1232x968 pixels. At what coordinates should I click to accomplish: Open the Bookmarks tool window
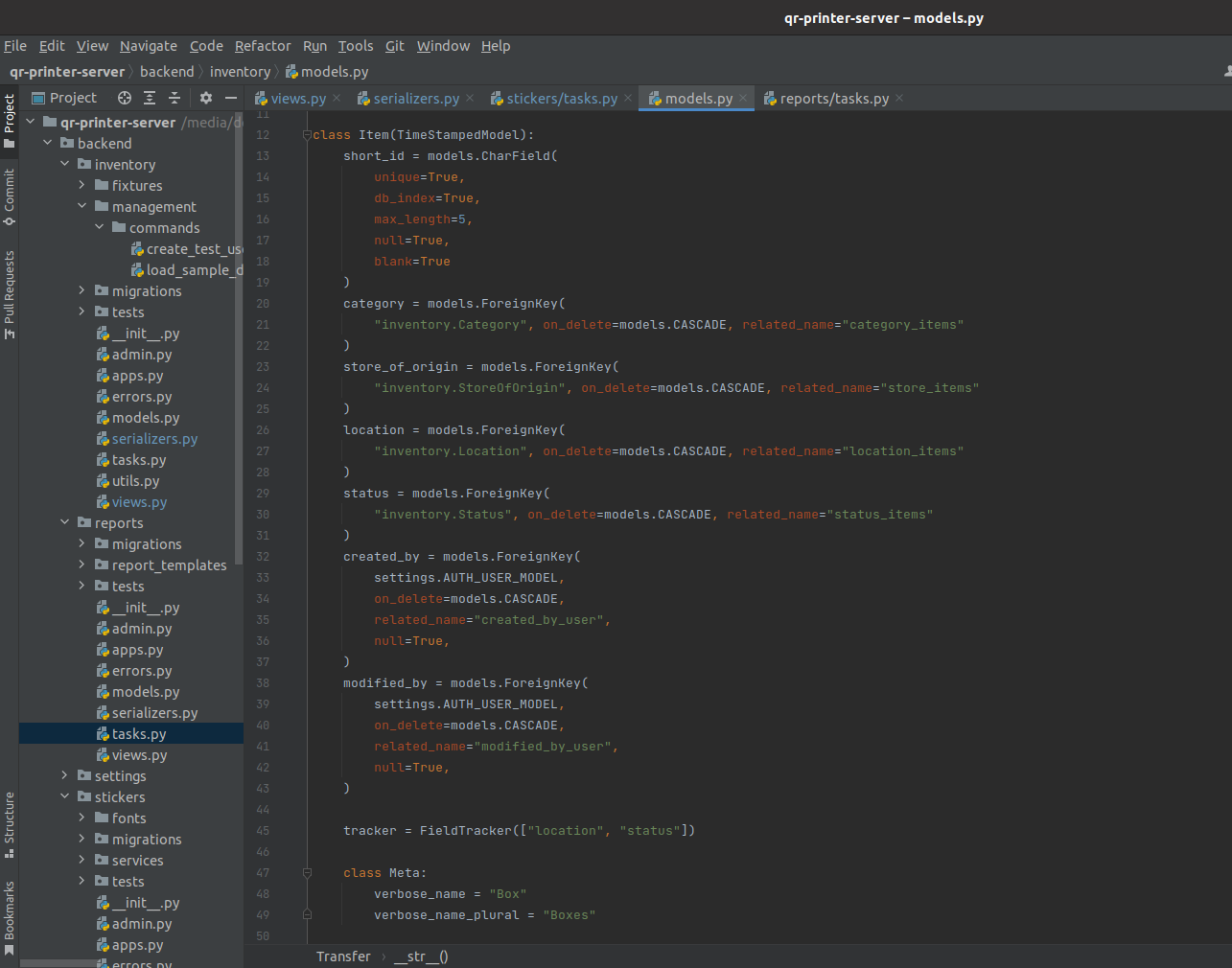point(10,917)
